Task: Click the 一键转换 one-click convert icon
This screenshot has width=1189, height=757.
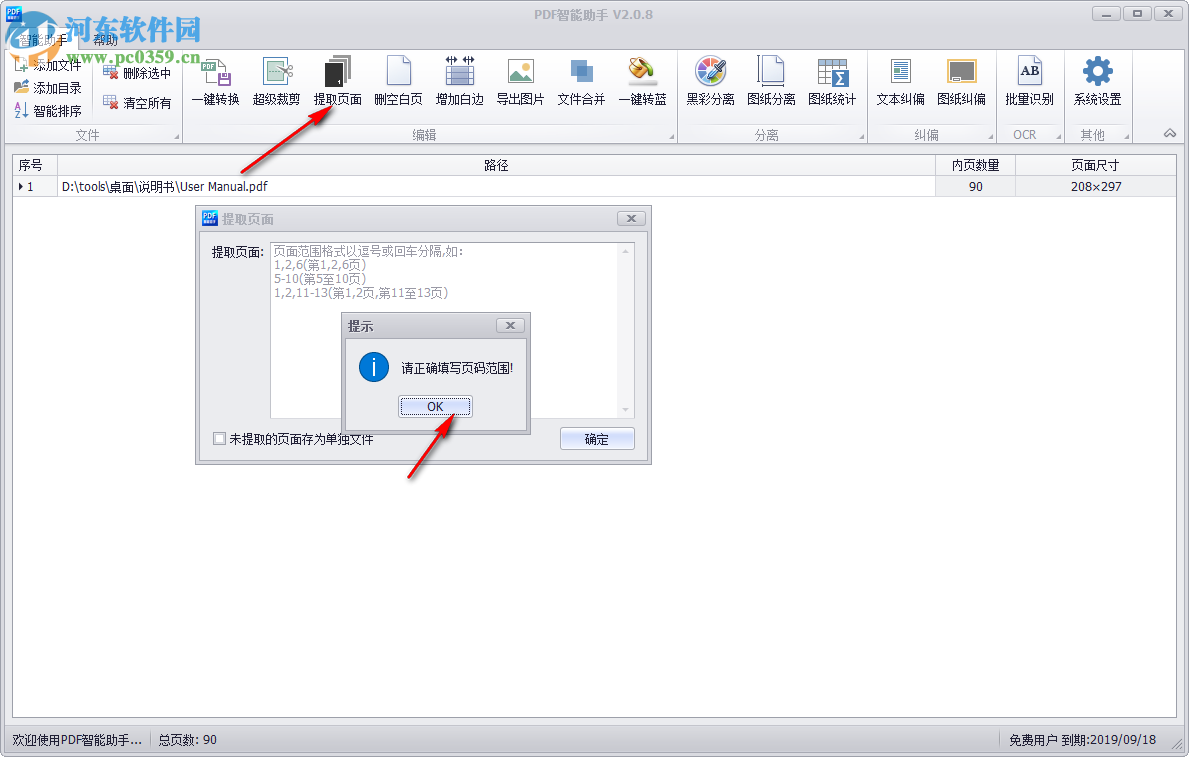Action: pyautogui.click(x=215, y=82)
